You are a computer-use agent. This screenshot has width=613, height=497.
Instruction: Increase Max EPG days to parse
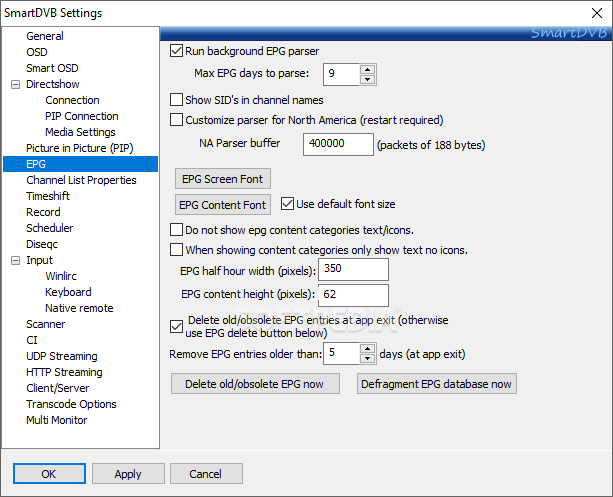(x=367, y=70)
